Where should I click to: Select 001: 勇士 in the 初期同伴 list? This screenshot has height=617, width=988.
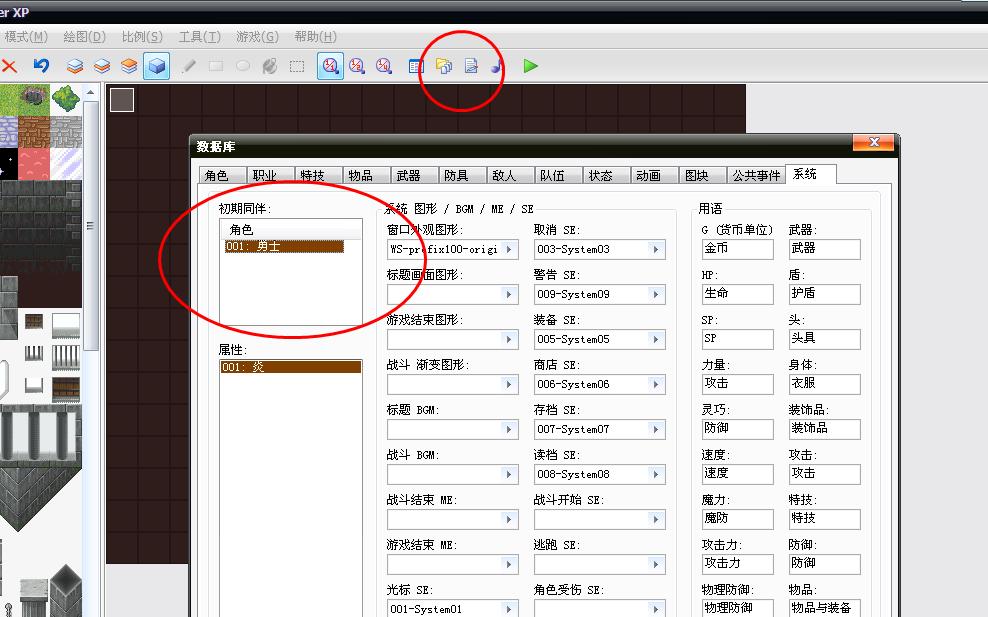pyautogui.click(x=284, y=246)
